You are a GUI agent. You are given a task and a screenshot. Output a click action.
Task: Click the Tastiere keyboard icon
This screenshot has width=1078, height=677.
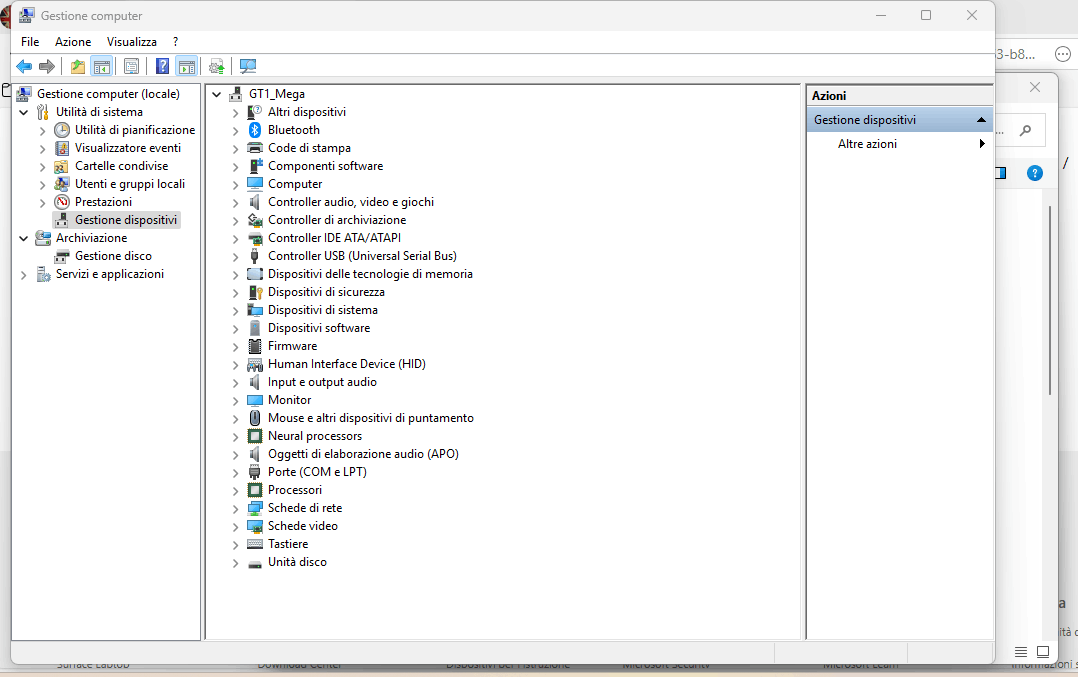tap(255, 544)
